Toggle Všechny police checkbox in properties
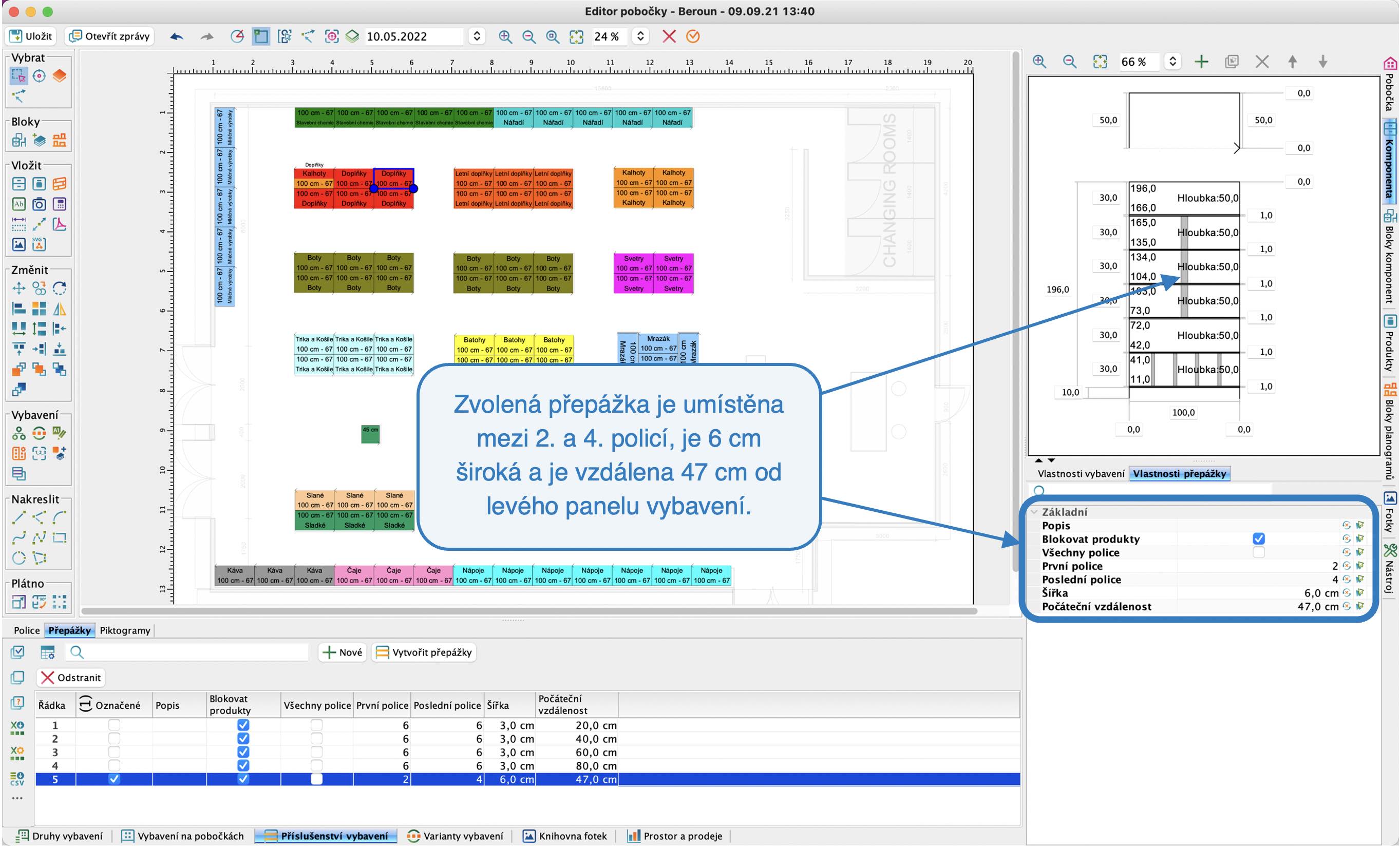Screen dimensions: 1400x847 point(1259,552)
